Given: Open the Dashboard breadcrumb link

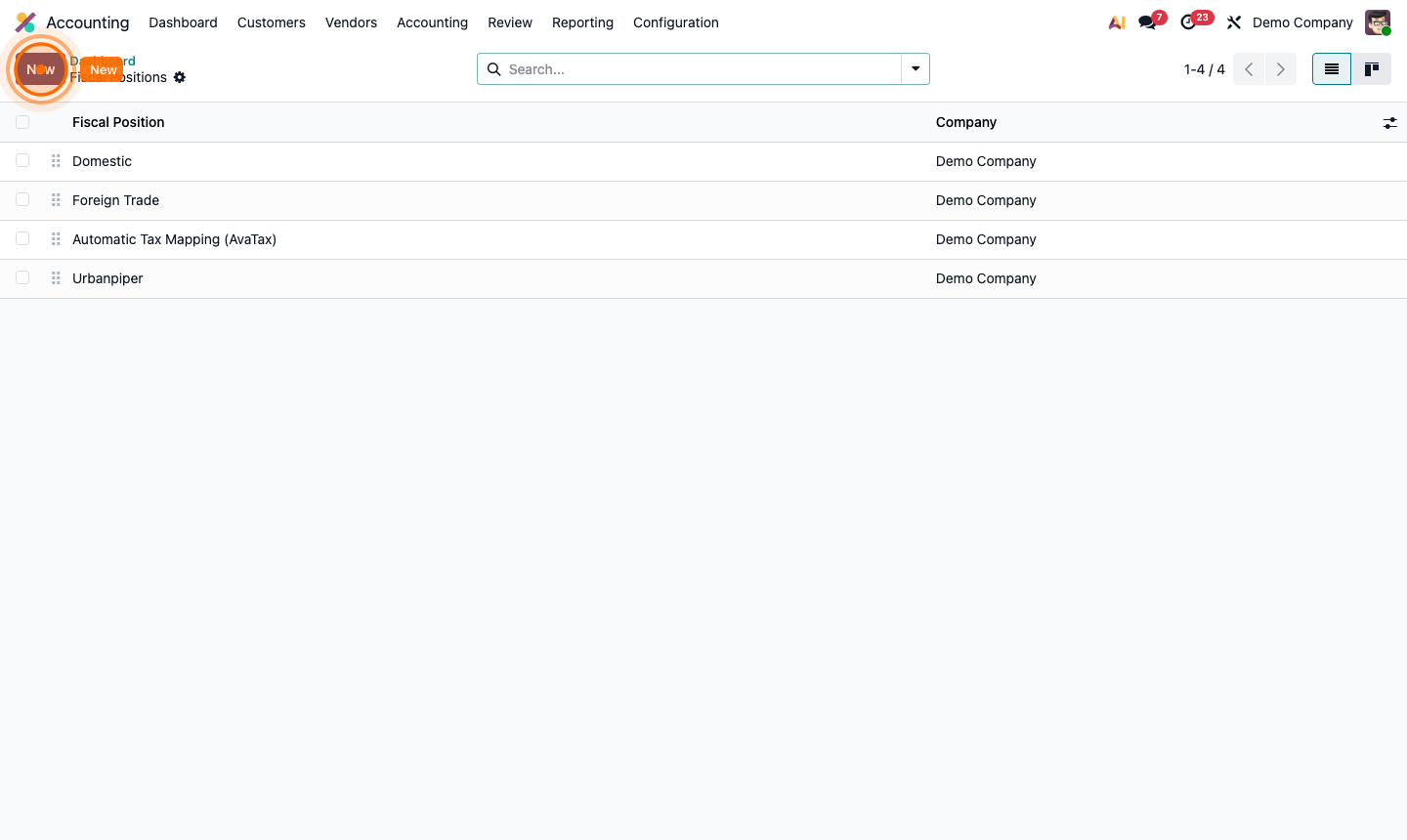Looking at the screenshot, I should pyautogui.click(x=104, y=61).
